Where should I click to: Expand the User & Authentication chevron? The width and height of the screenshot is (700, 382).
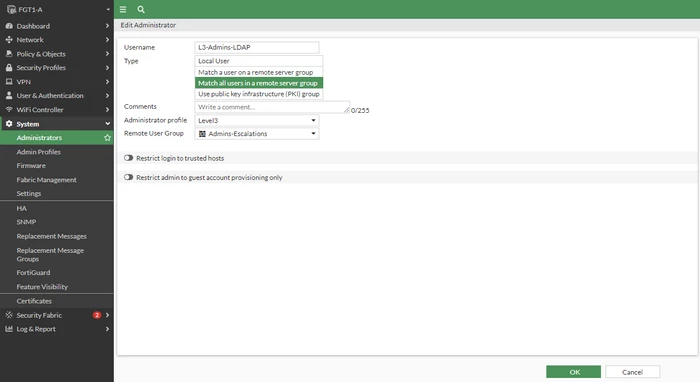[107, 96]
